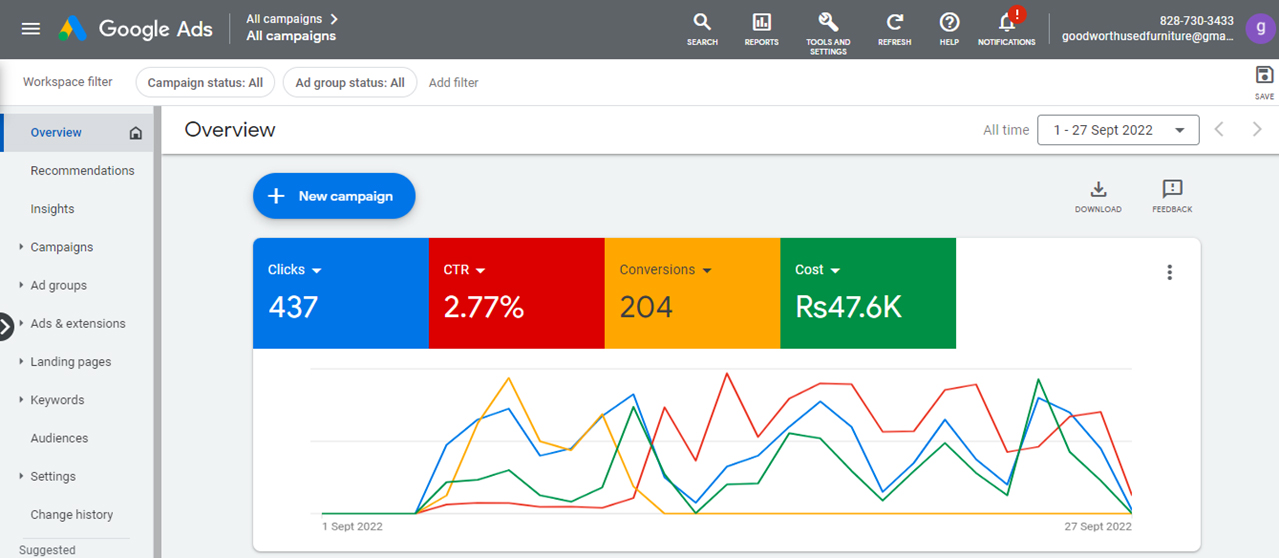
Task: Click the Search magnifier icon
Action: point(702,23)
